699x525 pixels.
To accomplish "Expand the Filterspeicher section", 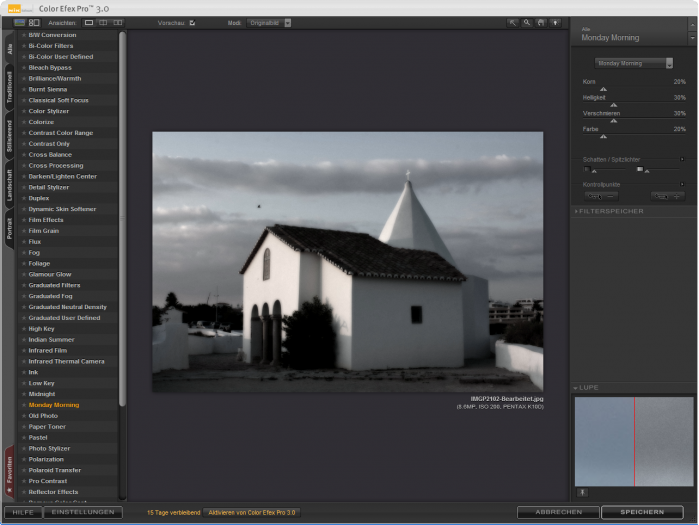I will [611, 211].
